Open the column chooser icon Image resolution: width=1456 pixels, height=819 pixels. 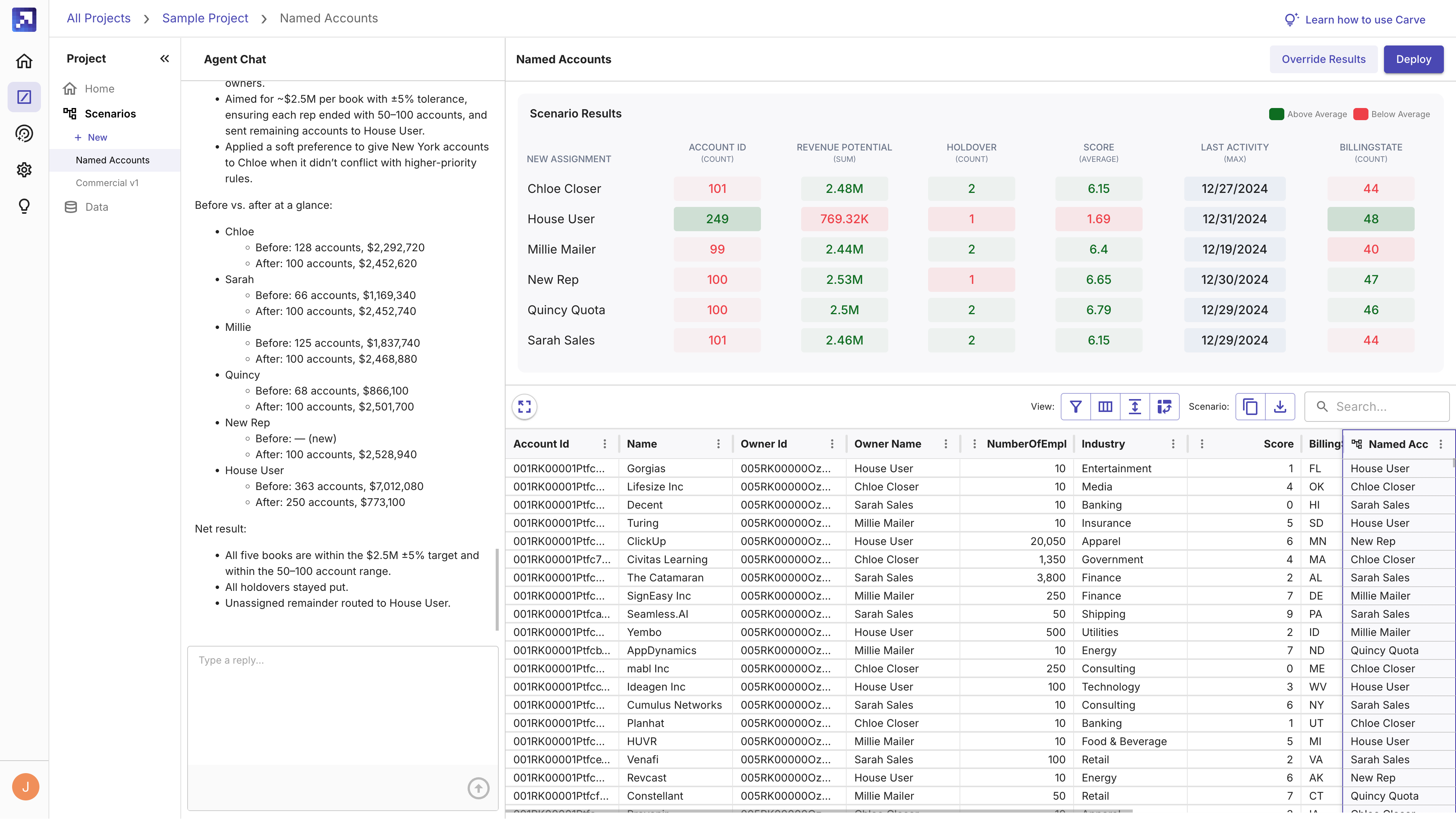1105,406
